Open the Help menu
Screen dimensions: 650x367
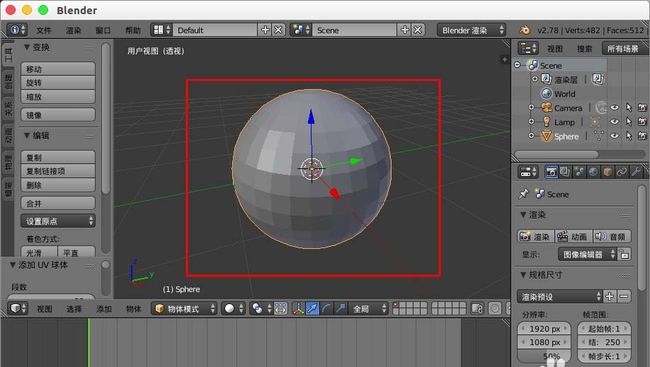[133, 30]
